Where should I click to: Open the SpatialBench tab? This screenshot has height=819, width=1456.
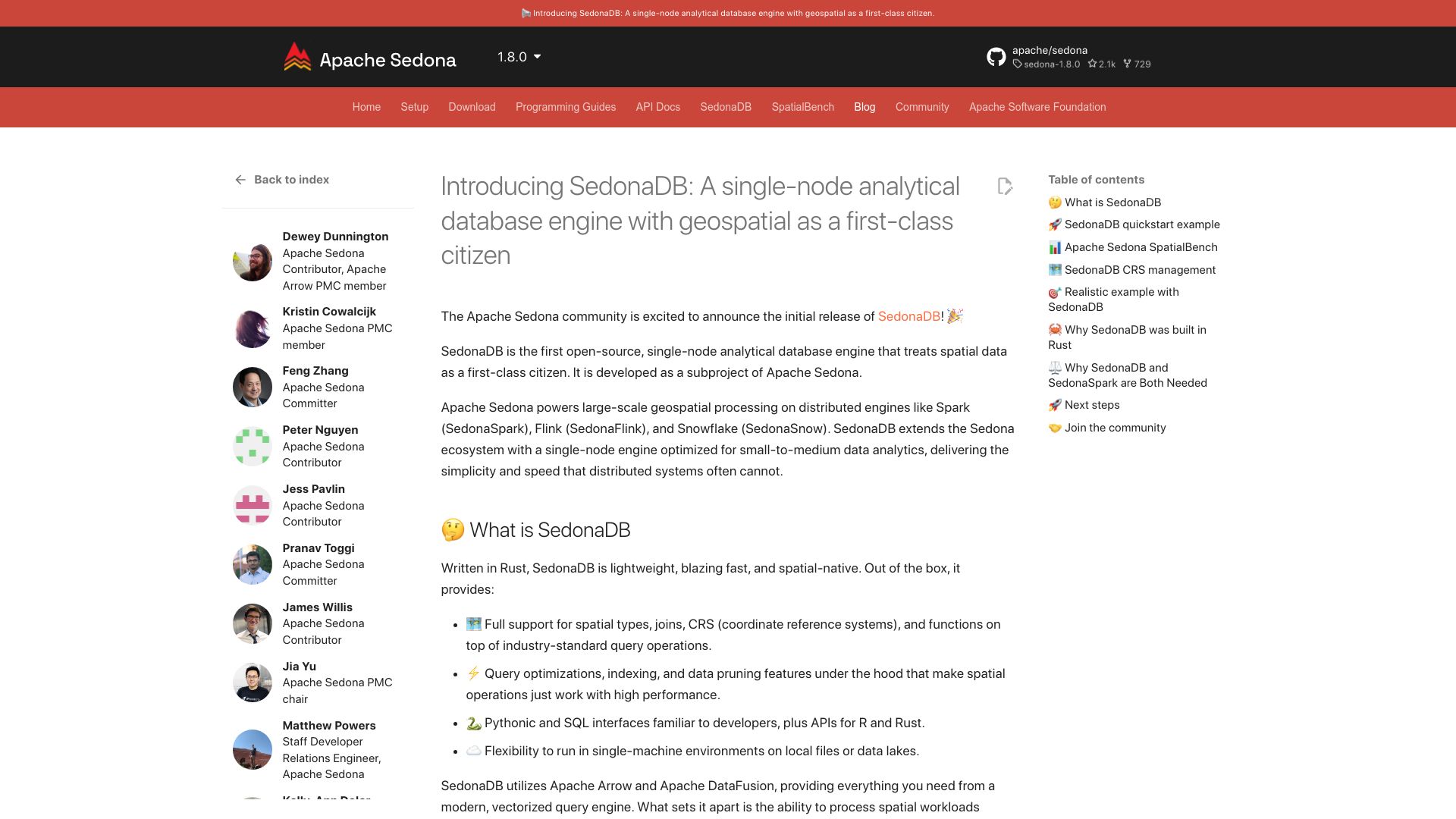pos(803,107)
